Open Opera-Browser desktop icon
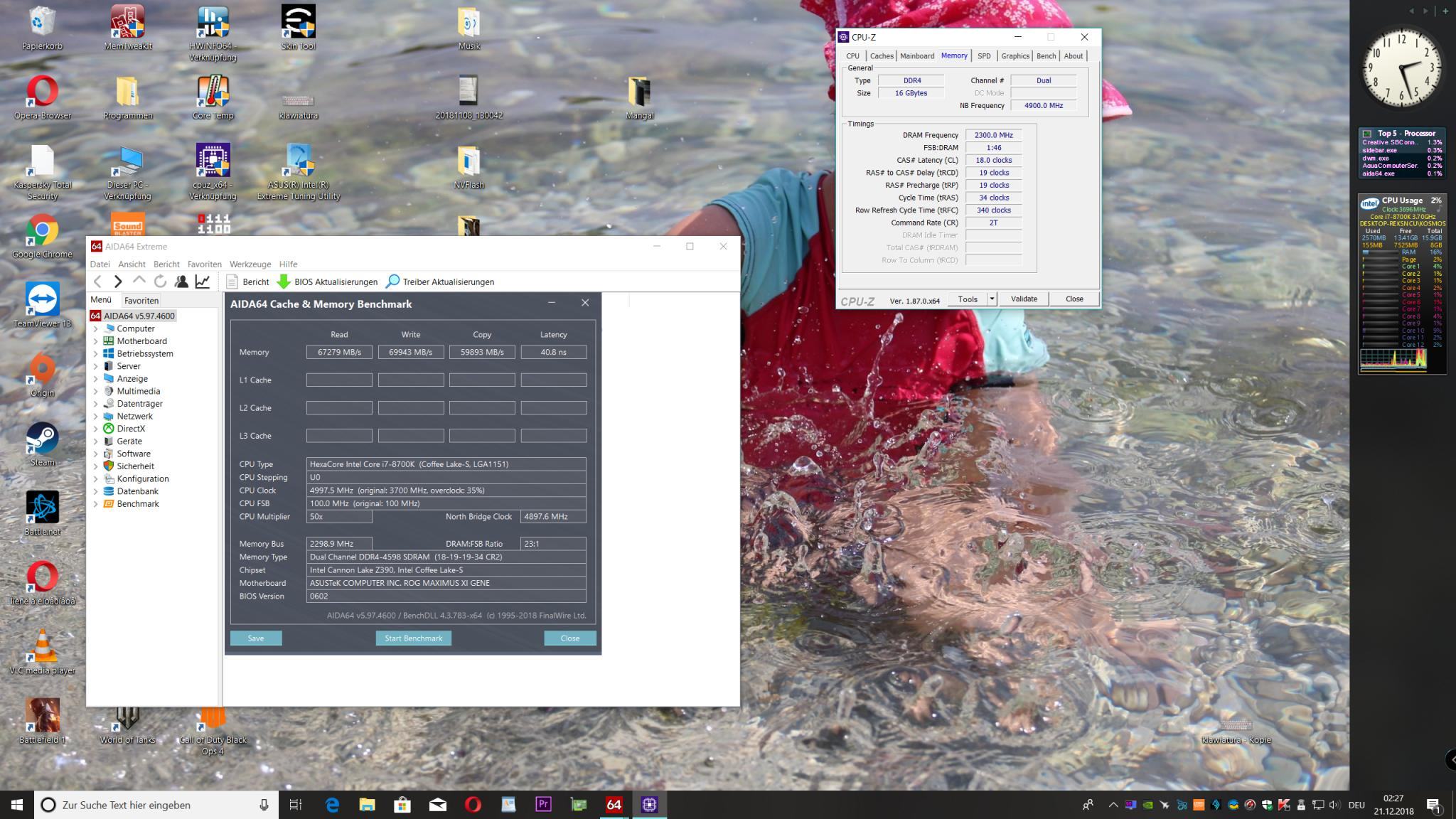 tap(43, 98)
